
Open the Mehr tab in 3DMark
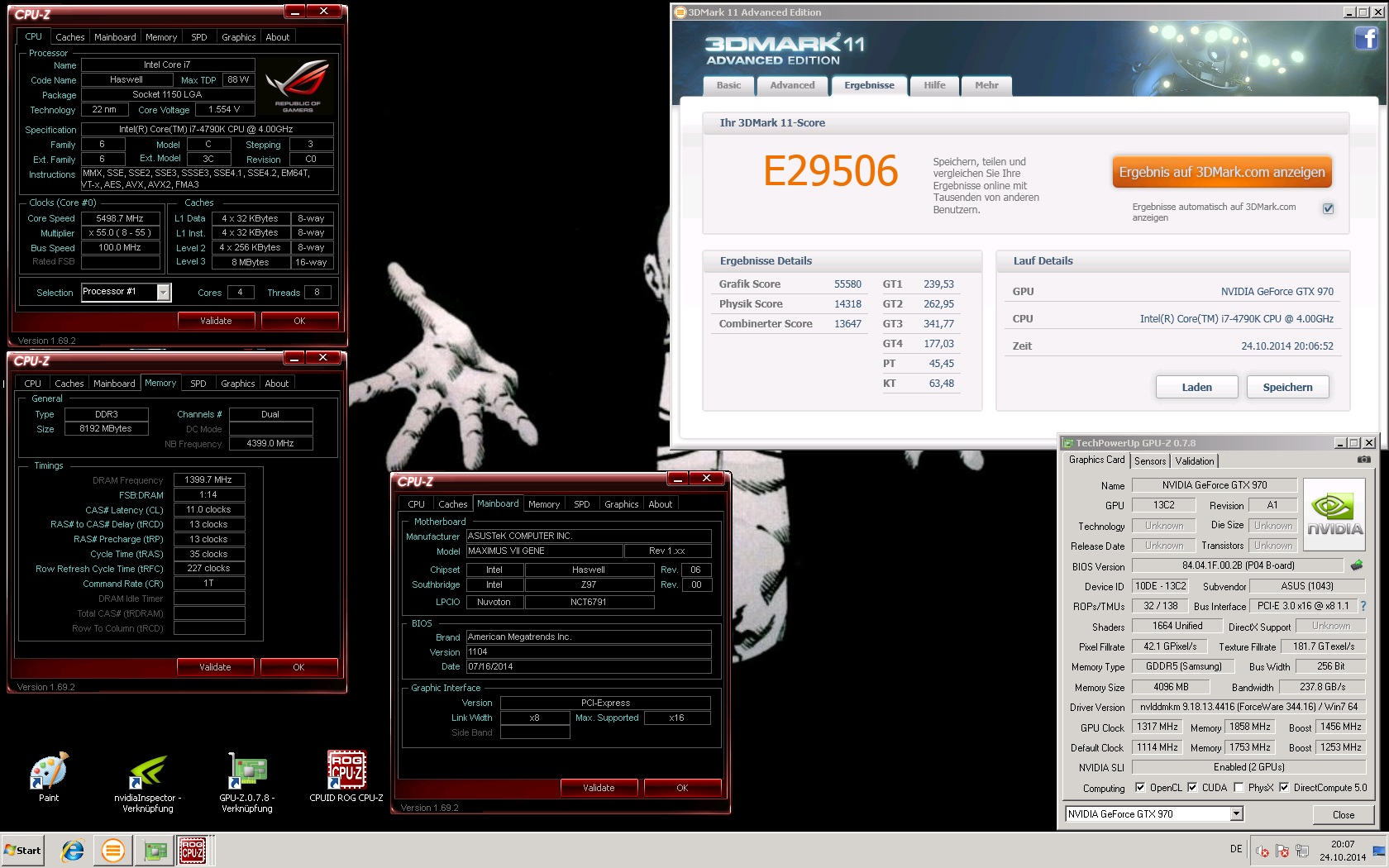pos(986,85)
